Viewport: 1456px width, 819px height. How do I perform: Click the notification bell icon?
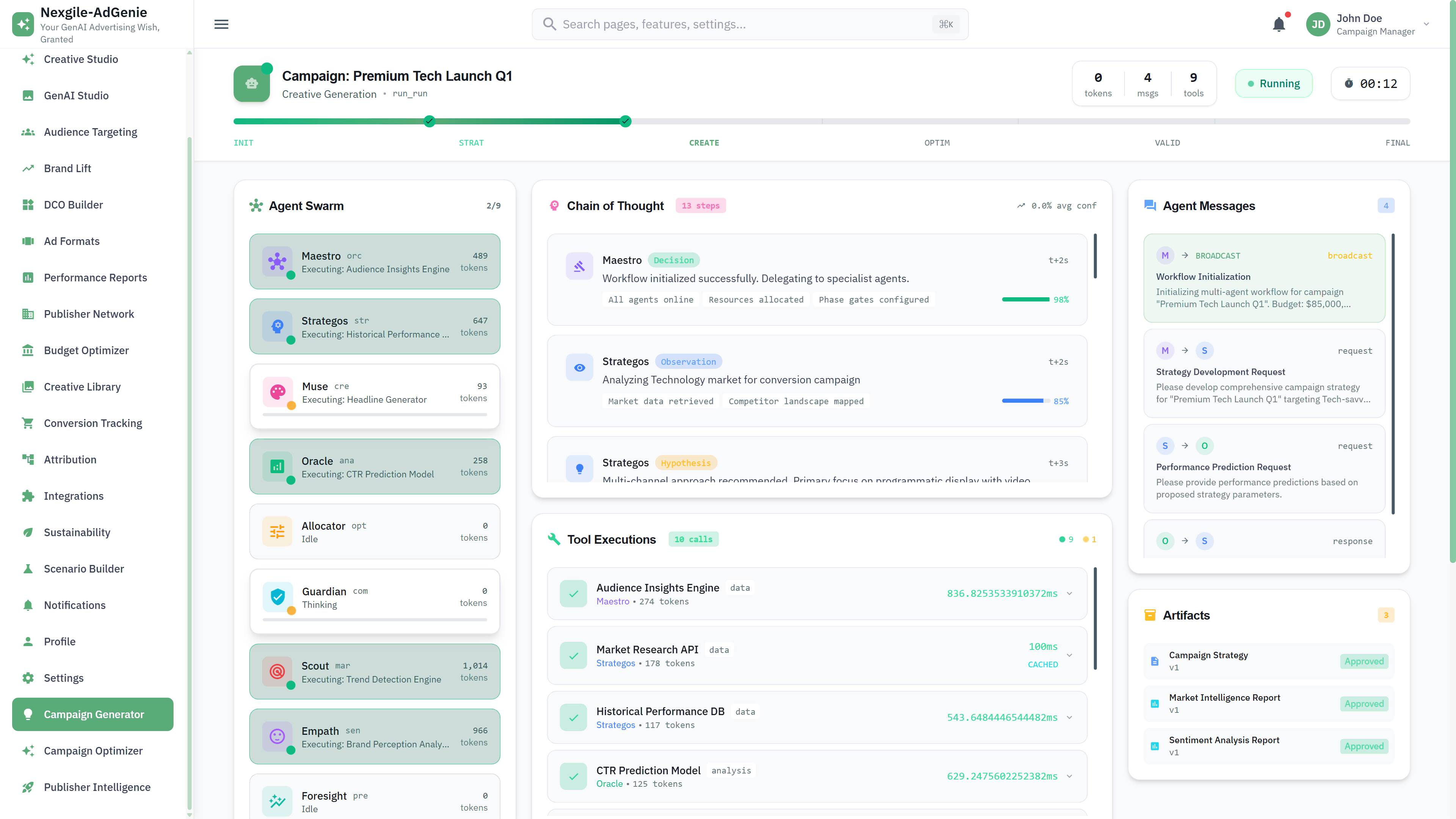click(x=1279, y=24)
